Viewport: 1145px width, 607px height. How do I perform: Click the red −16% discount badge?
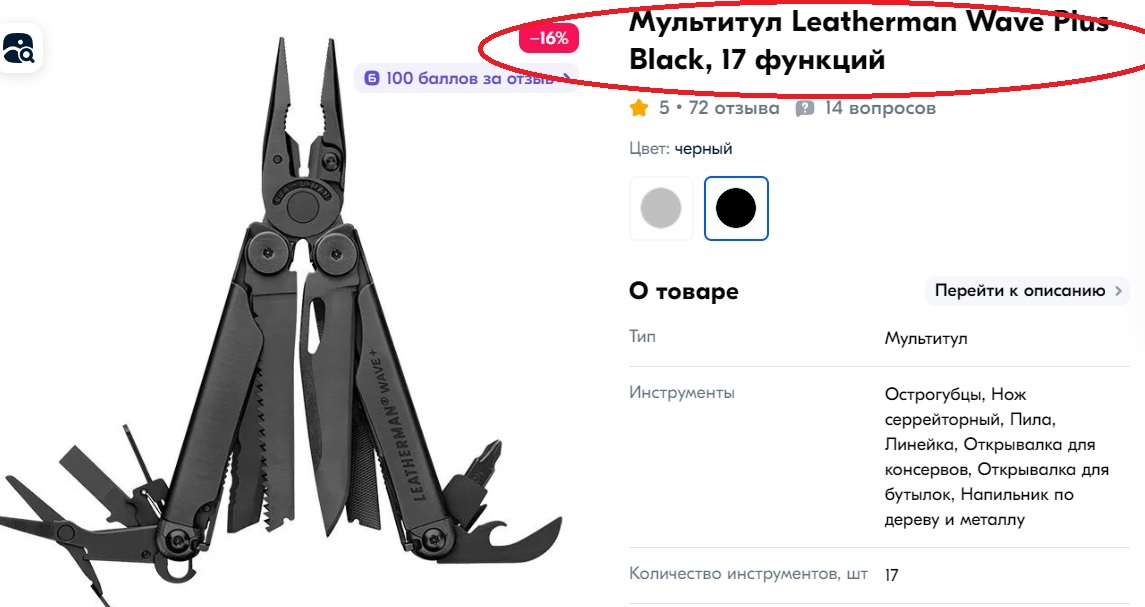pos(548,38)
